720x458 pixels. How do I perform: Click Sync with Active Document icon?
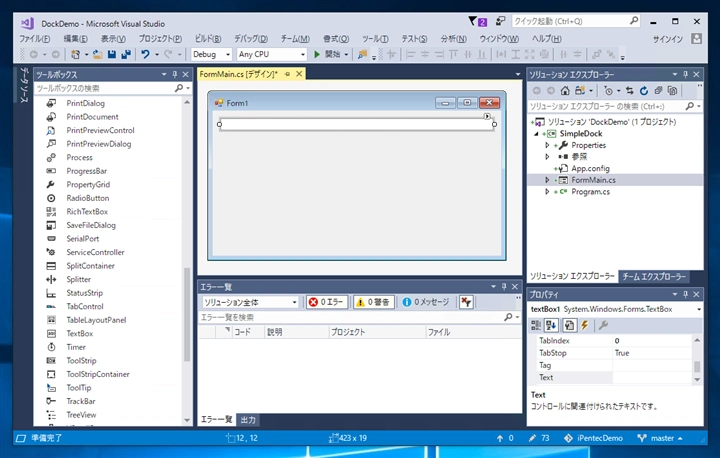(x=630, y=90)
